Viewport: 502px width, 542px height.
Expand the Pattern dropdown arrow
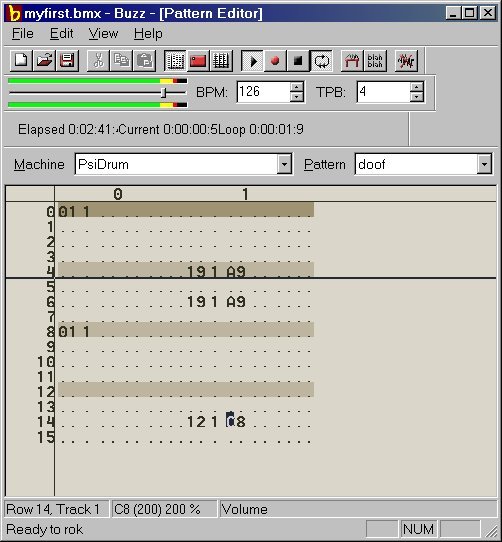point(484,164)
